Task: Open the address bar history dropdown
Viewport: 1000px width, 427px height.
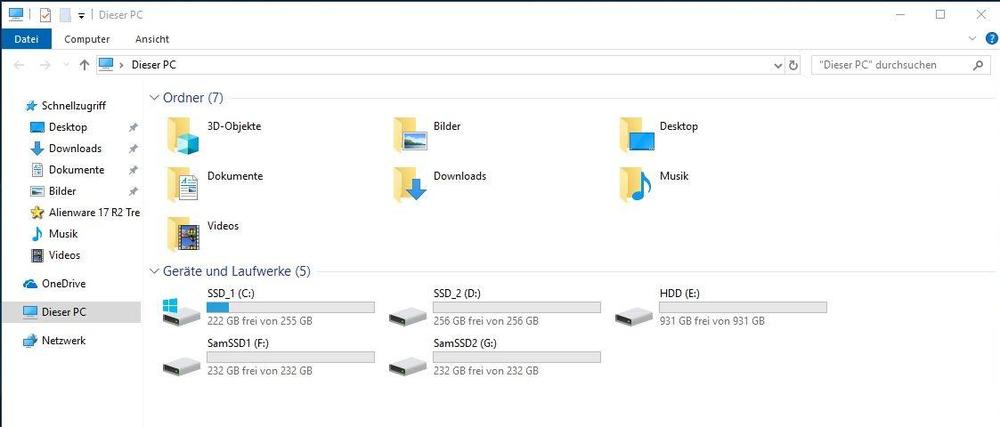Action: 778,65
